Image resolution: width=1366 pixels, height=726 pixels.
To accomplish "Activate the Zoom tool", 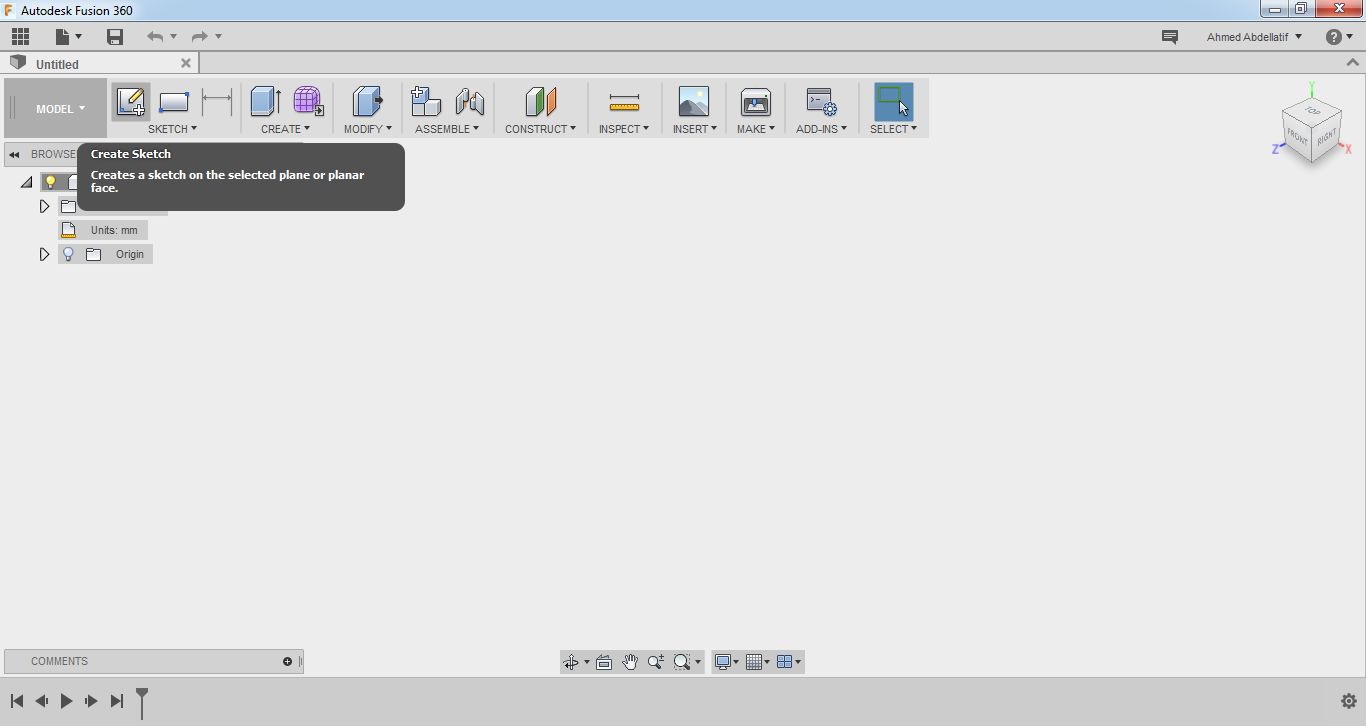I will [656, 661].
